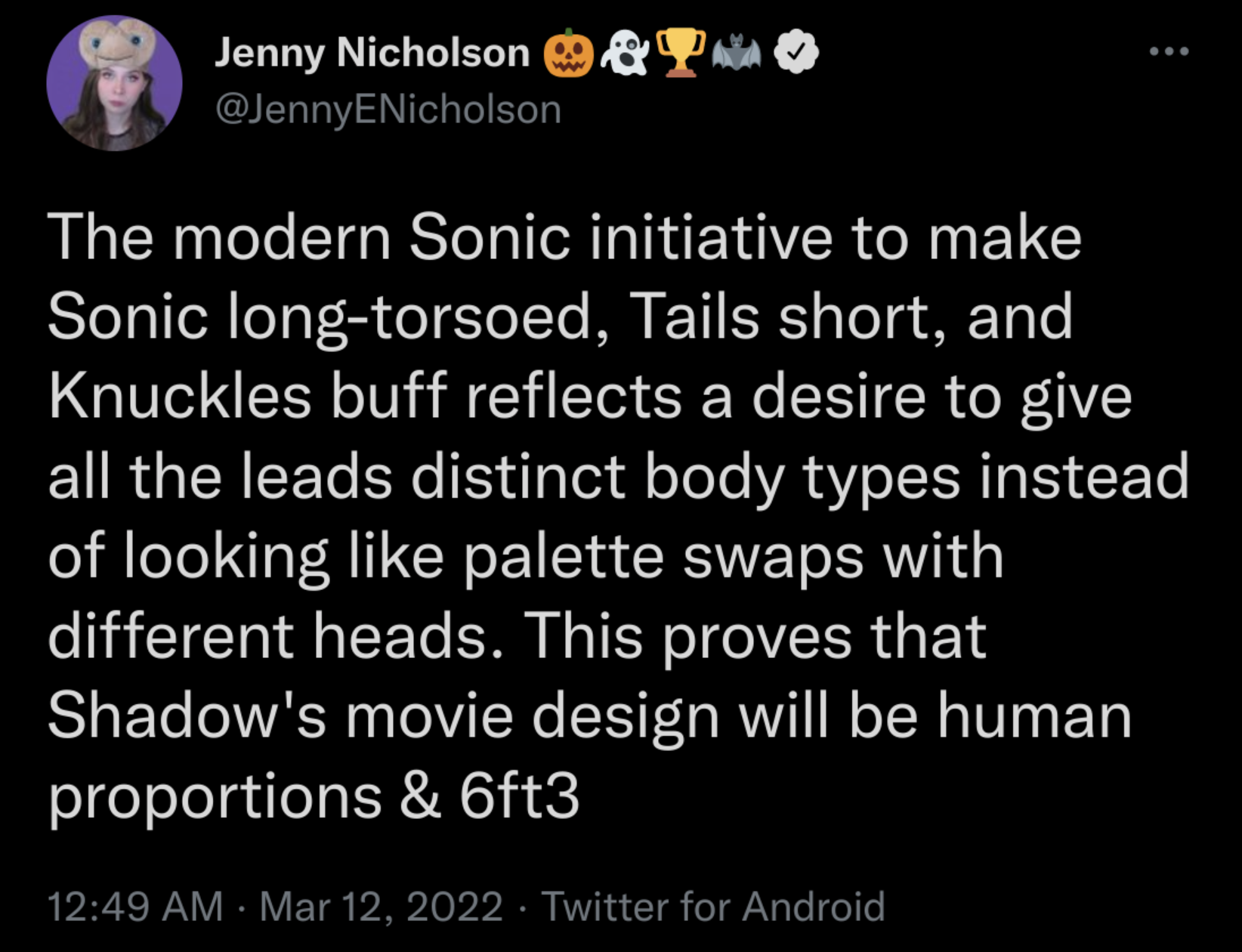The width and height of the screenshot is (1242, 952).
Task: Open the three-dot more options menu
Action: click(1169, 51)
